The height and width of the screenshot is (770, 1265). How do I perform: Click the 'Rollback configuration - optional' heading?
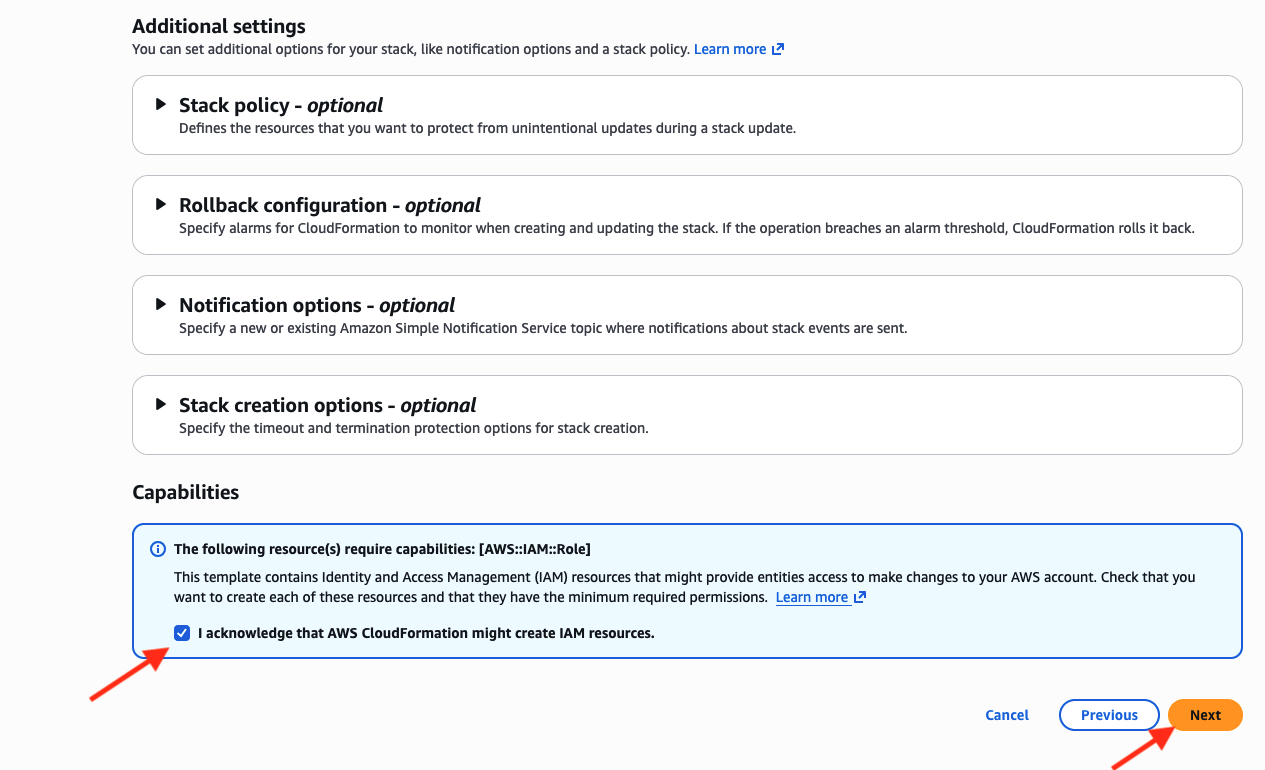pyautogui.click(x=330, y=205)
